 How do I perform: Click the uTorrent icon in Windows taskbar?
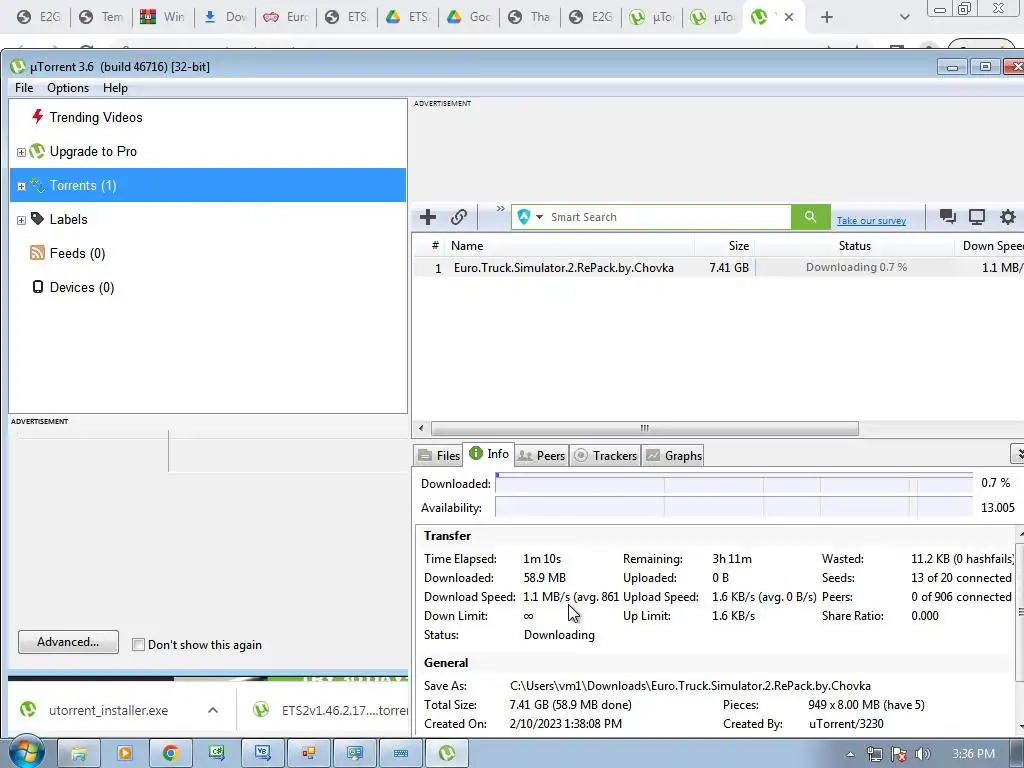pyautogui.click(x=447, y=753)
